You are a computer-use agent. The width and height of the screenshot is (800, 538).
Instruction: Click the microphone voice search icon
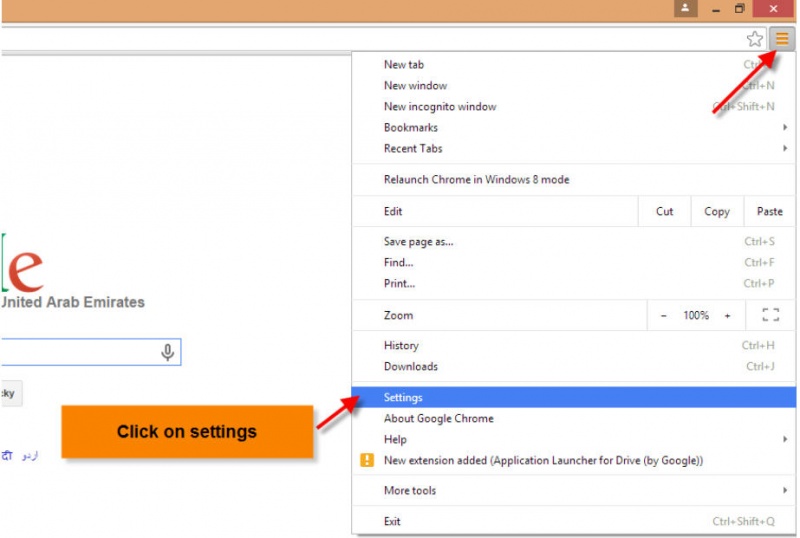click(167, 352)
